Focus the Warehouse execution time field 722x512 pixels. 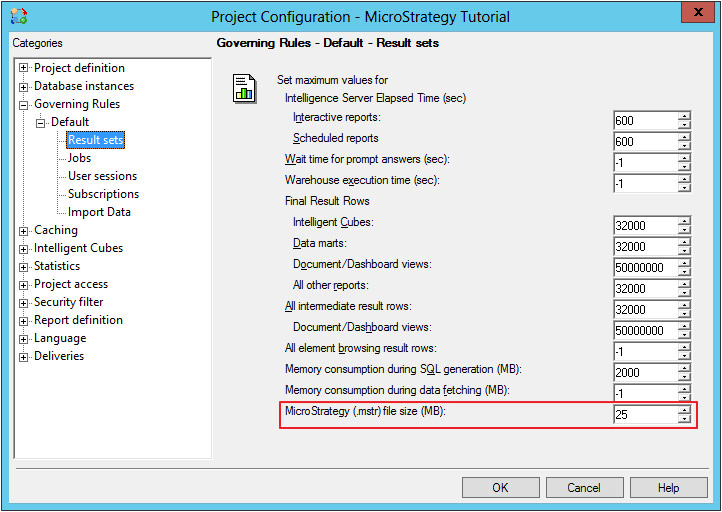click(x=646, y=184)
